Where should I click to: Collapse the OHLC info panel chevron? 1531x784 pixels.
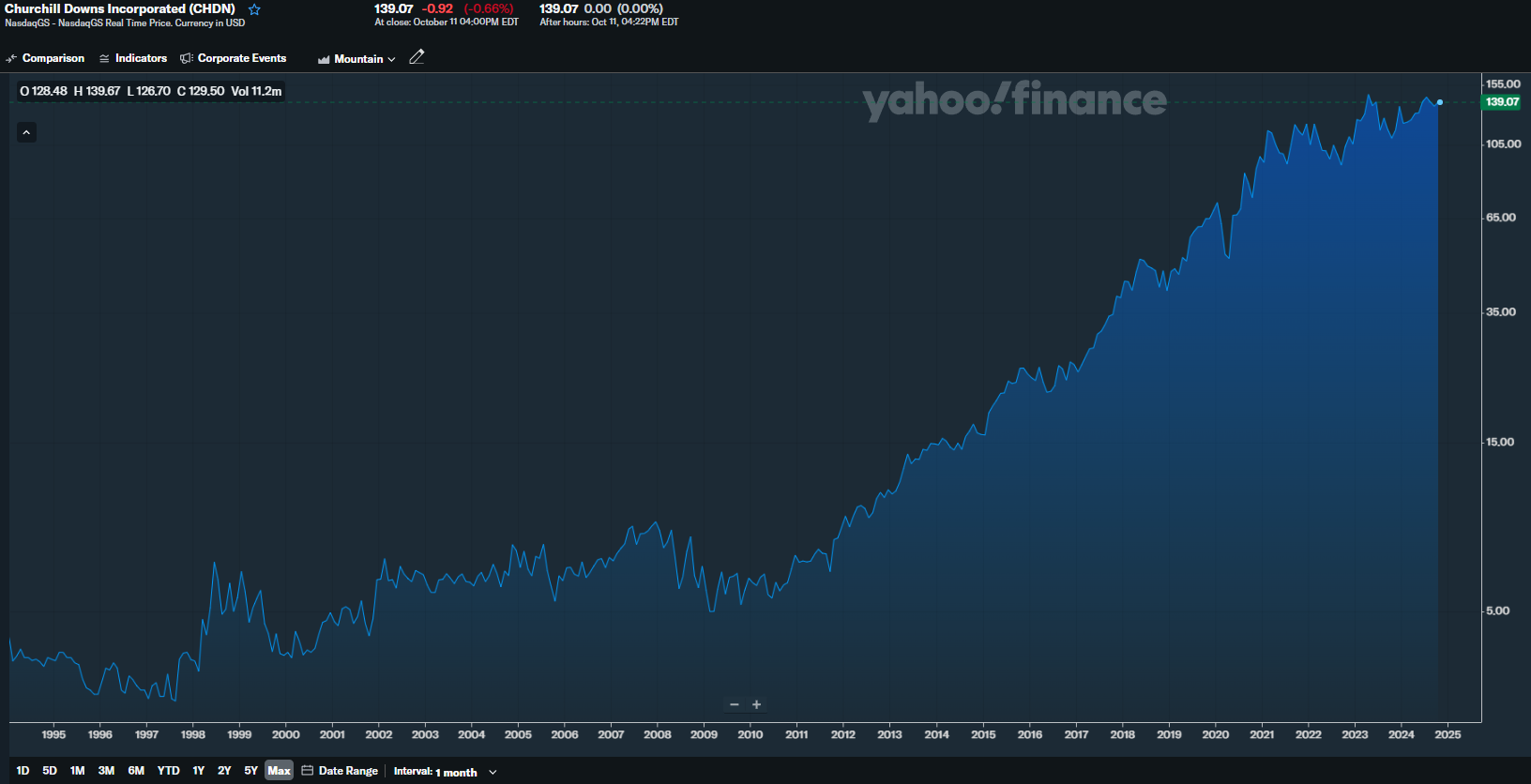coord(26,132)
